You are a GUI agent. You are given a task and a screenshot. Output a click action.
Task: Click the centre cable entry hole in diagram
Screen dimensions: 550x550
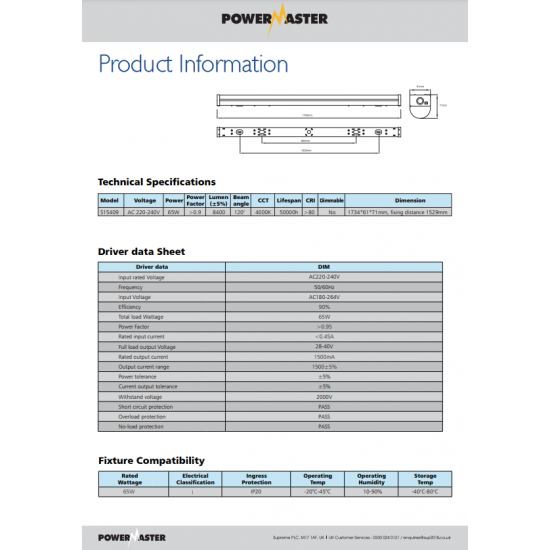[309, 132]
